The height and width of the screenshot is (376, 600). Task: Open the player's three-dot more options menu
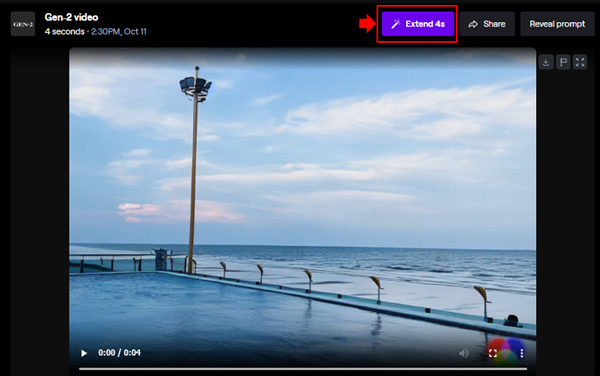click(x=522, y=353)
